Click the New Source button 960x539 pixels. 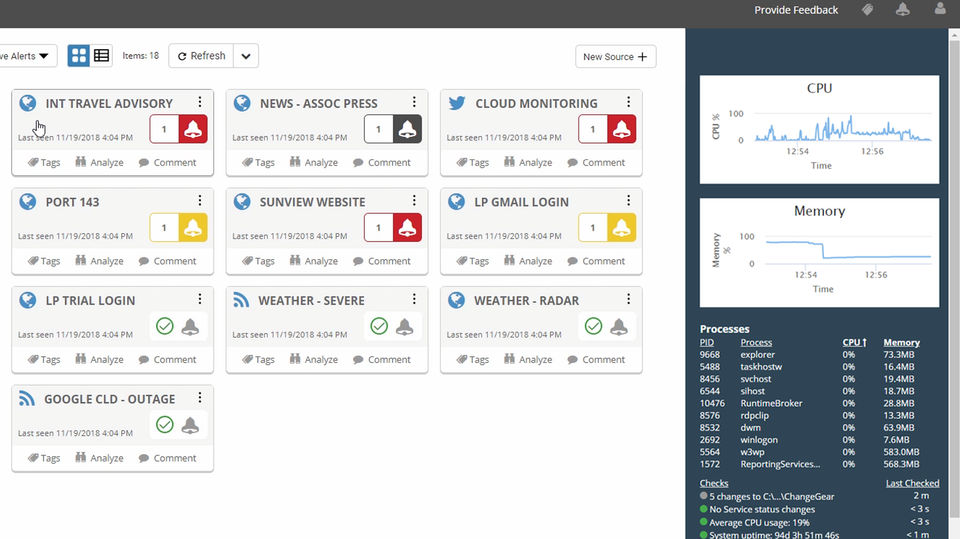tap(615, 56)
